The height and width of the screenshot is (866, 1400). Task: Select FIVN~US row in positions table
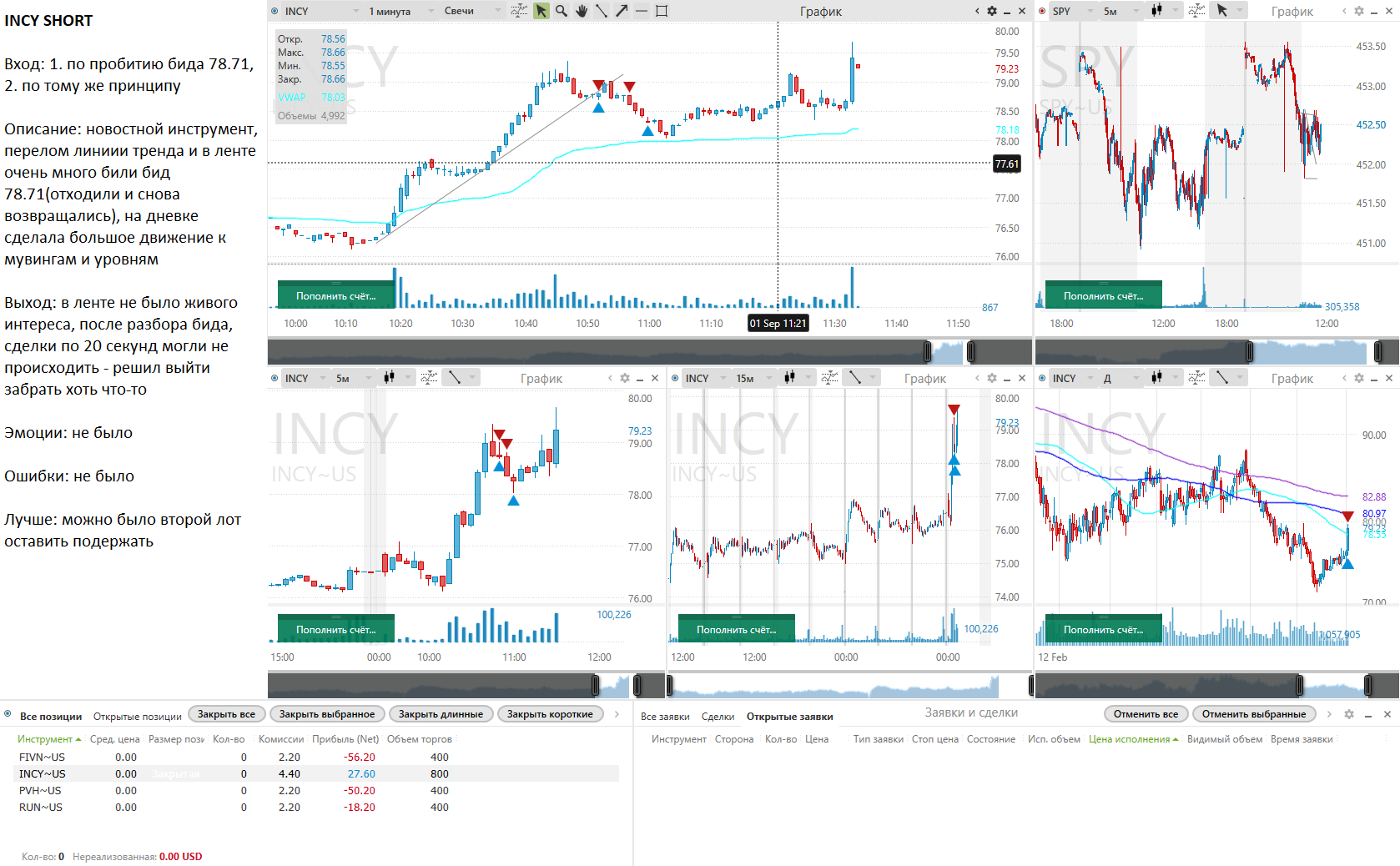click(317, 758)
